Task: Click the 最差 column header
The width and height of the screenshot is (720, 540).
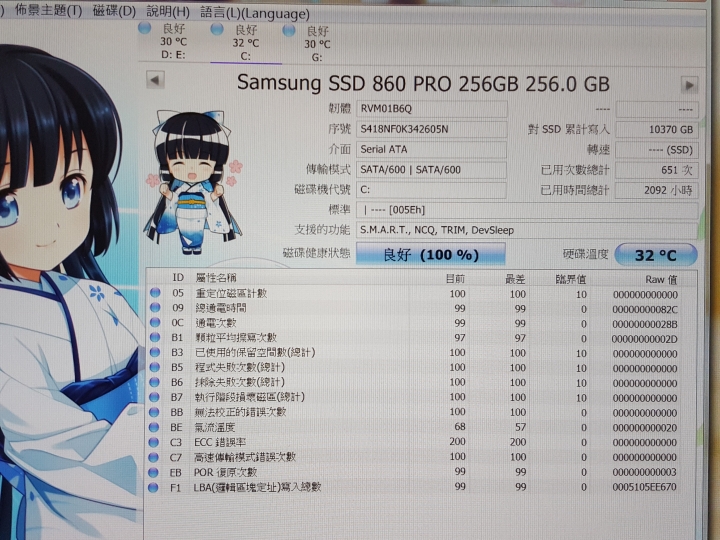Action: pyautogui.click(x=515, y=279)
